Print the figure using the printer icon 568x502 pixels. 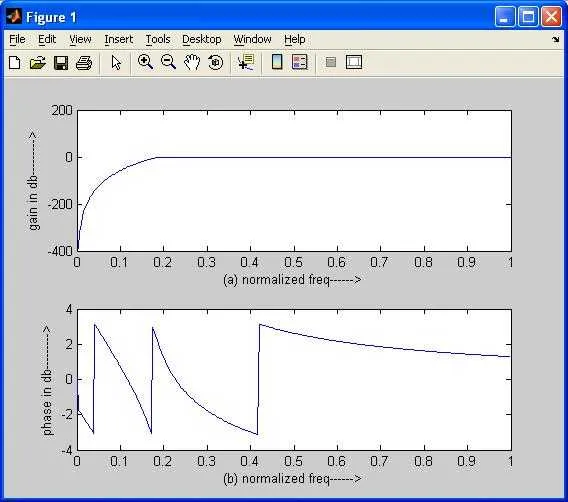tap(84, 63)
